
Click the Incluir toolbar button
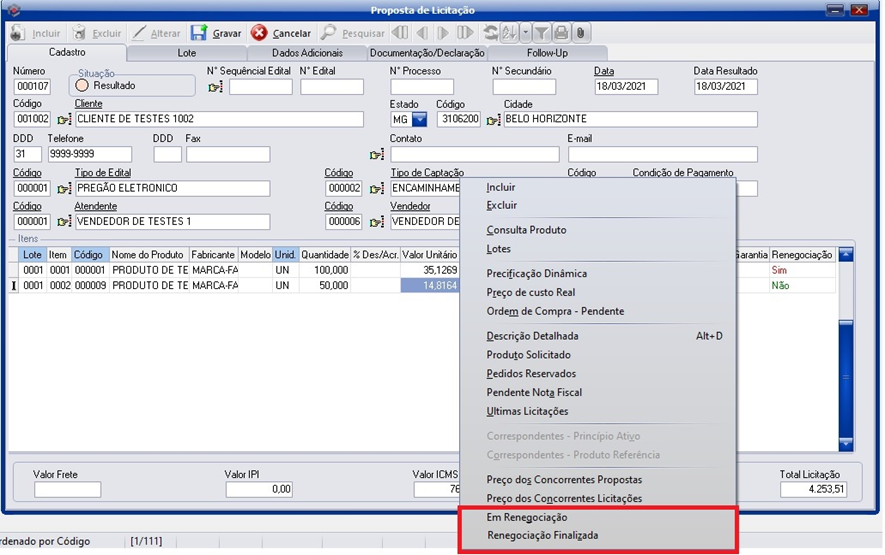36,33
